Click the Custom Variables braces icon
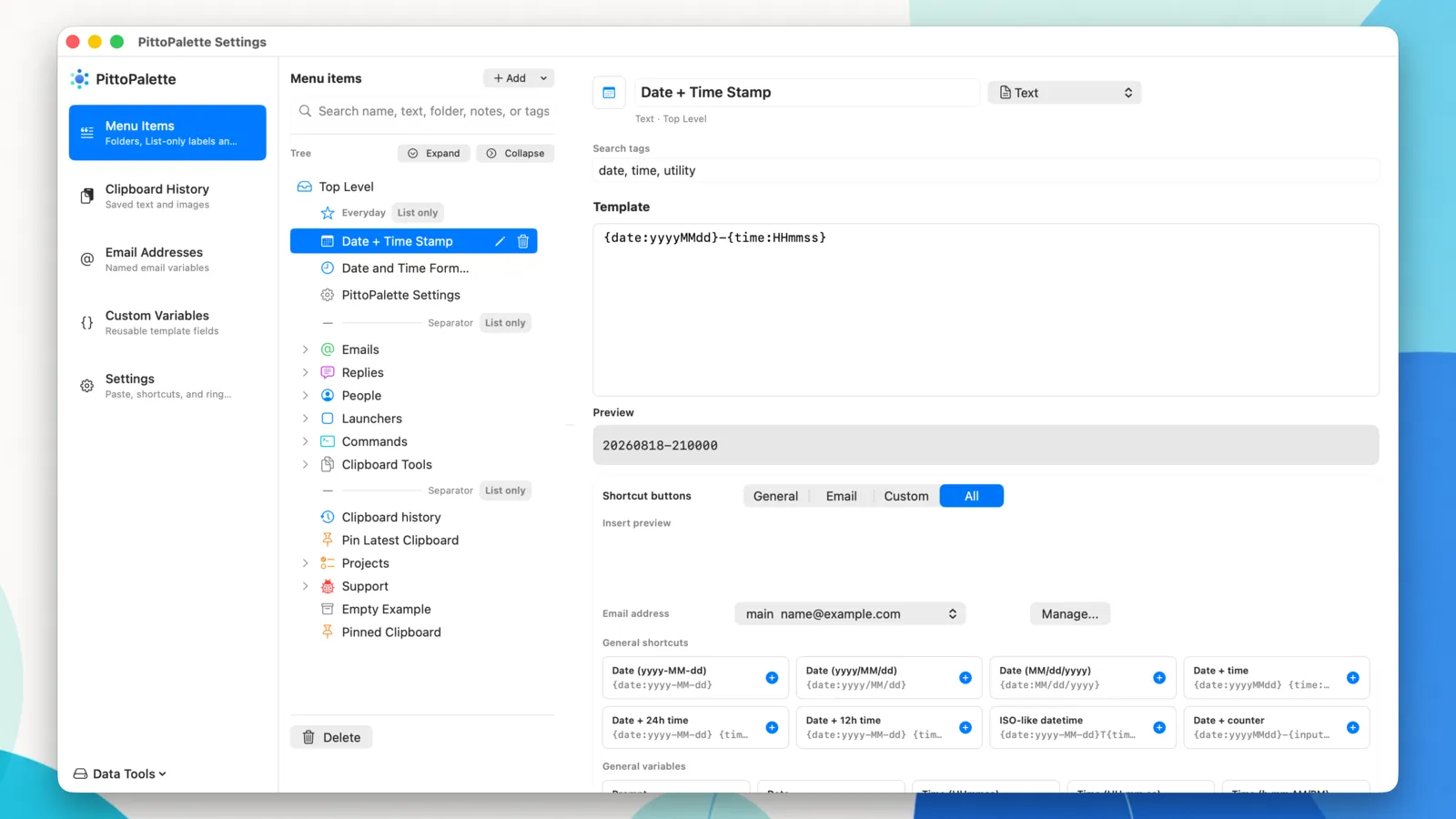The image size is (1456, 819). [x=87, y=322]
